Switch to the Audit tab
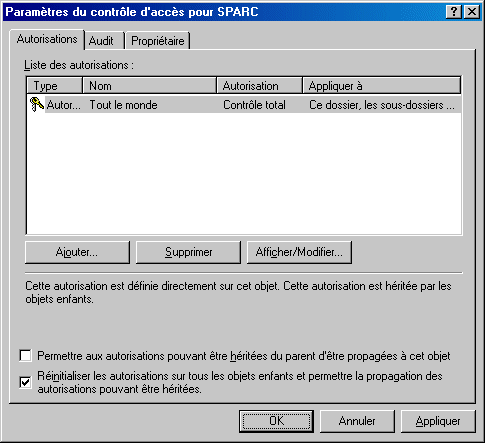 101,41
